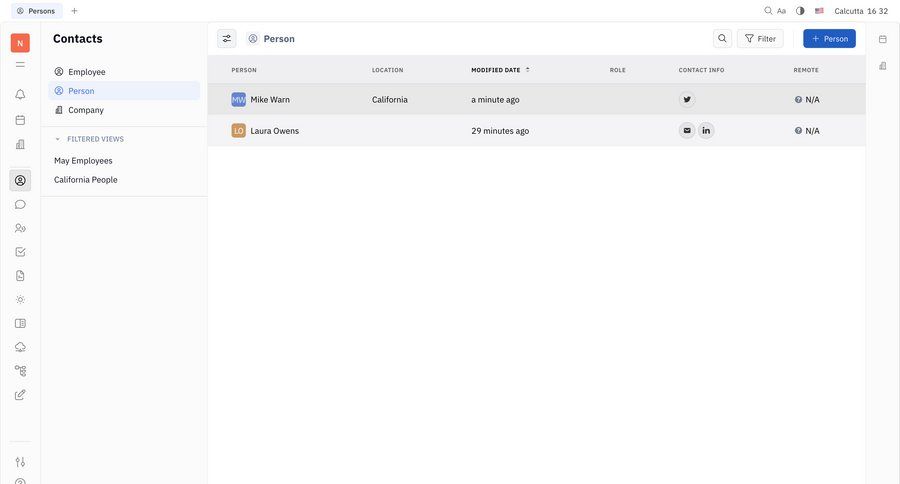Open the California People filtered view
900x484 pixels.
86,180
